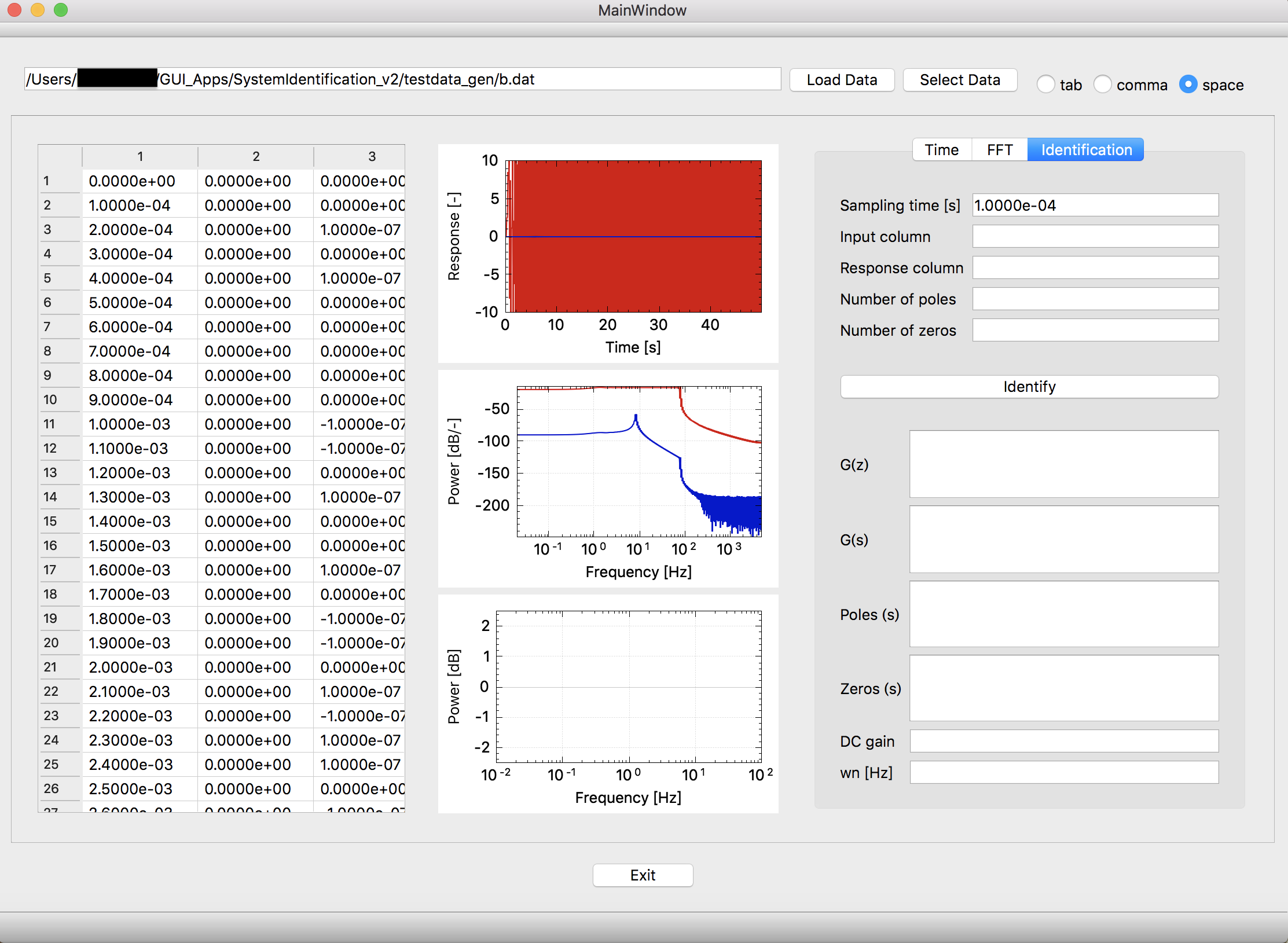
Task: Click cell 5.0000e-04 in row 6
Action: click(x=140, y=303)
